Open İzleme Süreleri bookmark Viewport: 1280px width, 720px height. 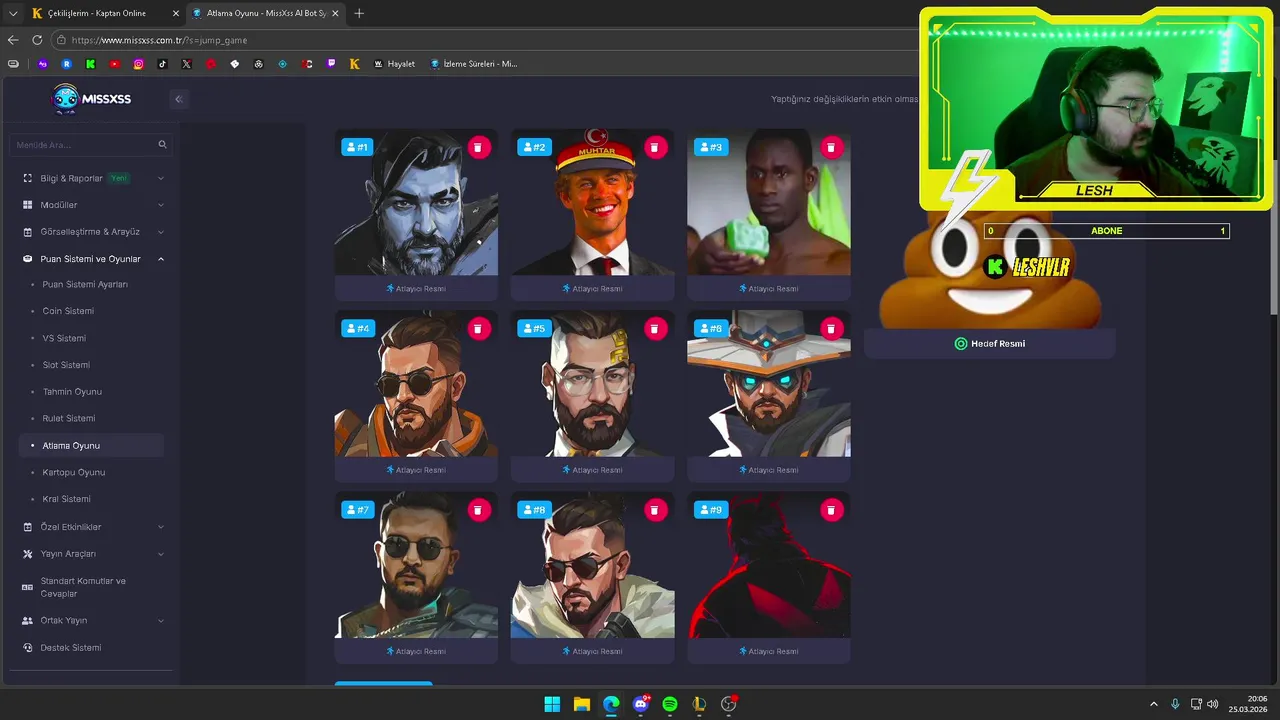pyautogui.click(x=475, y=64)
